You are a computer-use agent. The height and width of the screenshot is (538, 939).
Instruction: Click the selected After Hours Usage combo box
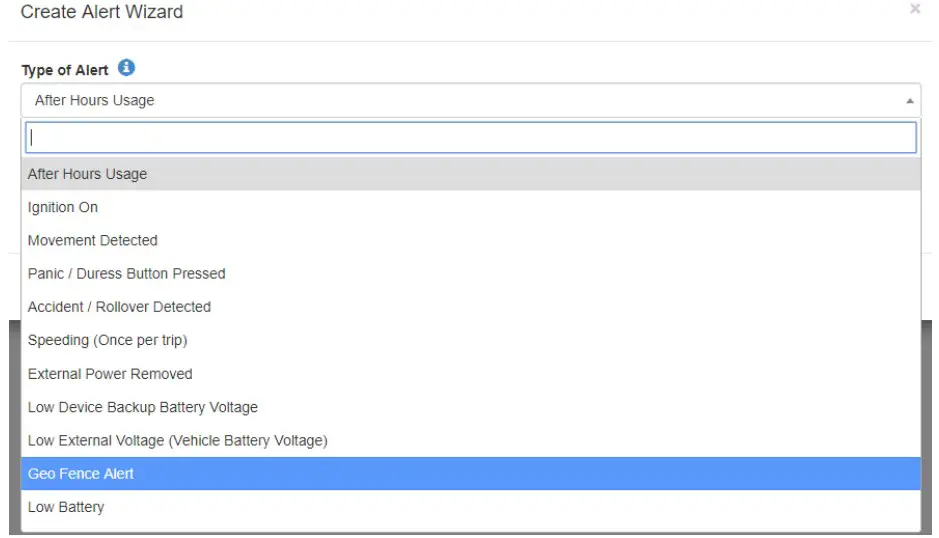click(460, 100)
